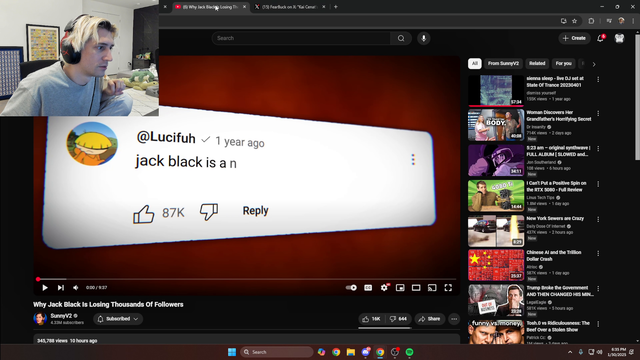640x360 pixels.
Task: Switch to the FearBuck on X tab
Action: (x=289, y=7)
